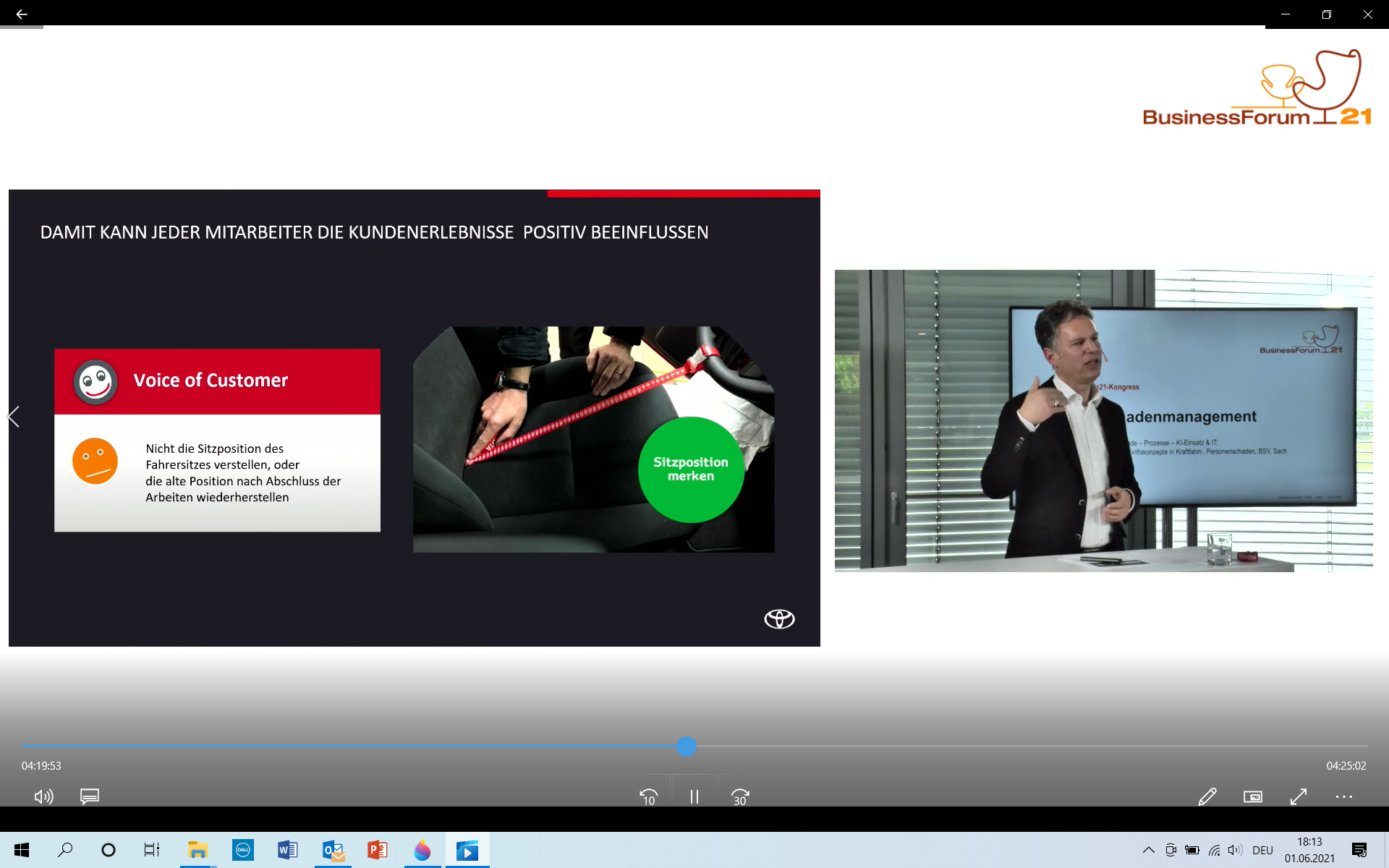This screenshot has width=1389, height=868.
Task: Skip back 10 seconds
Action: (x=648, y=796)
